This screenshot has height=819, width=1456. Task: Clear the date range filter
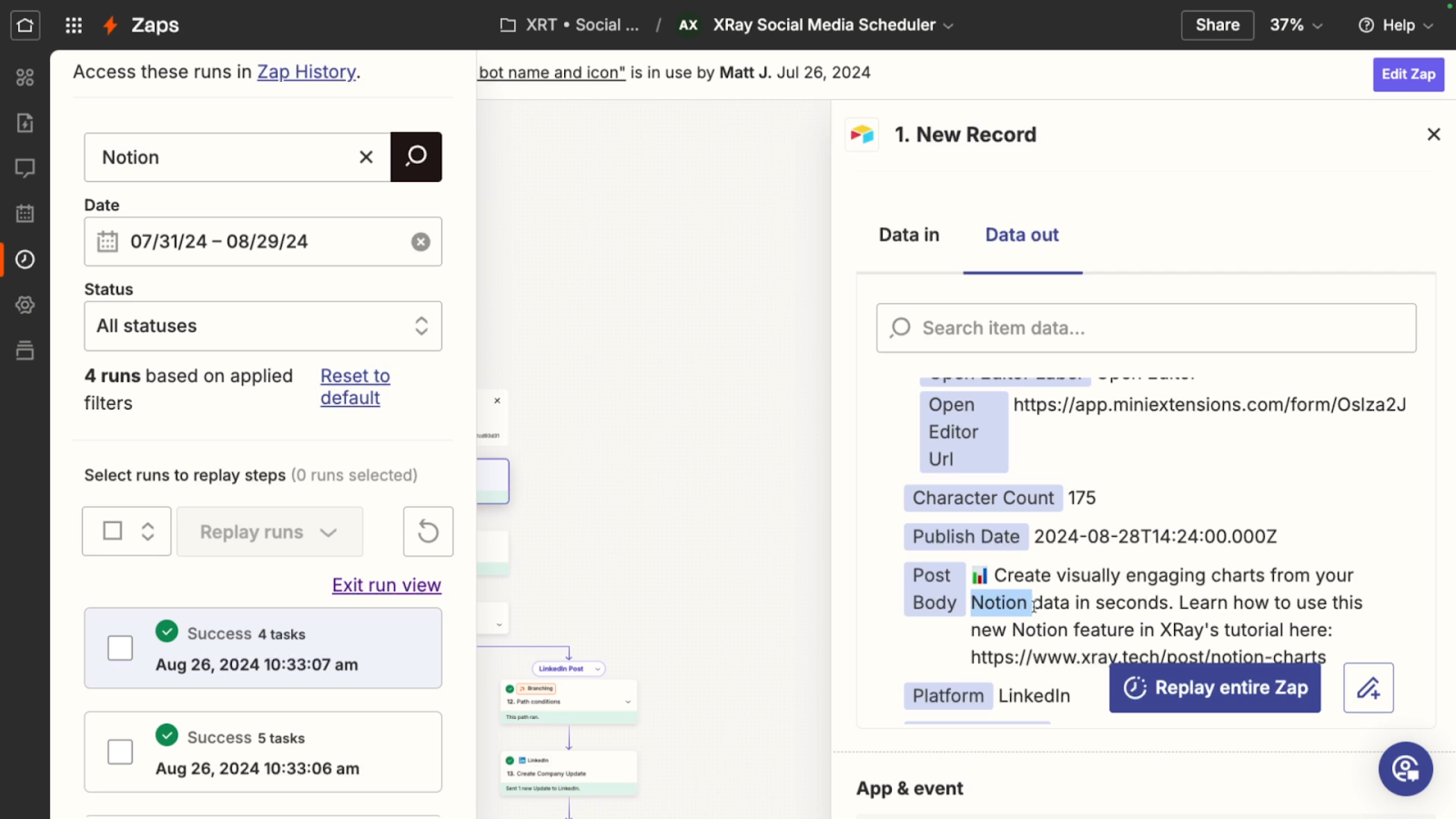coord(420,242)
